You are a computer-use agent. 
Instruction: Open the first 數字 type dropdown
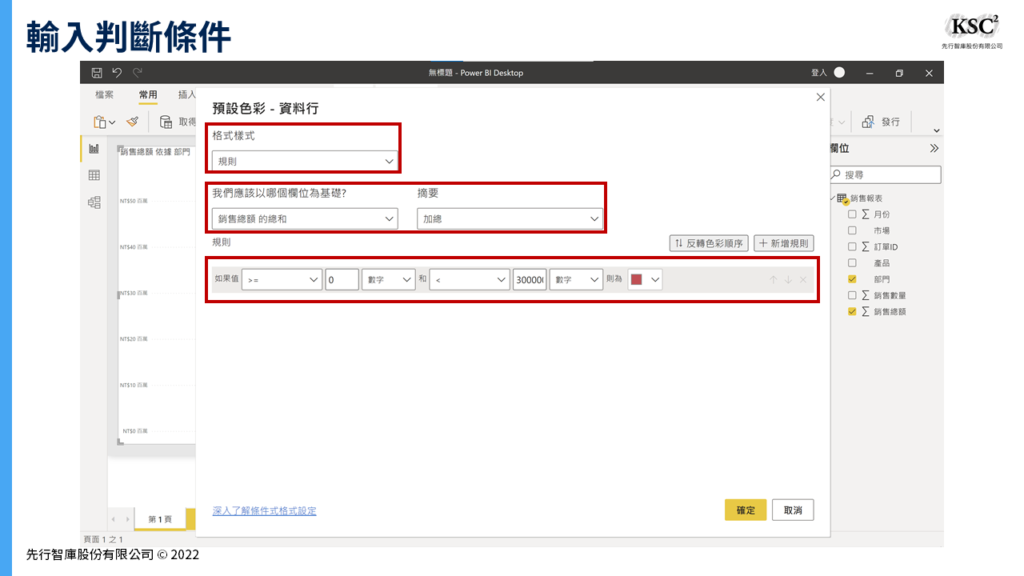(388, 280)
